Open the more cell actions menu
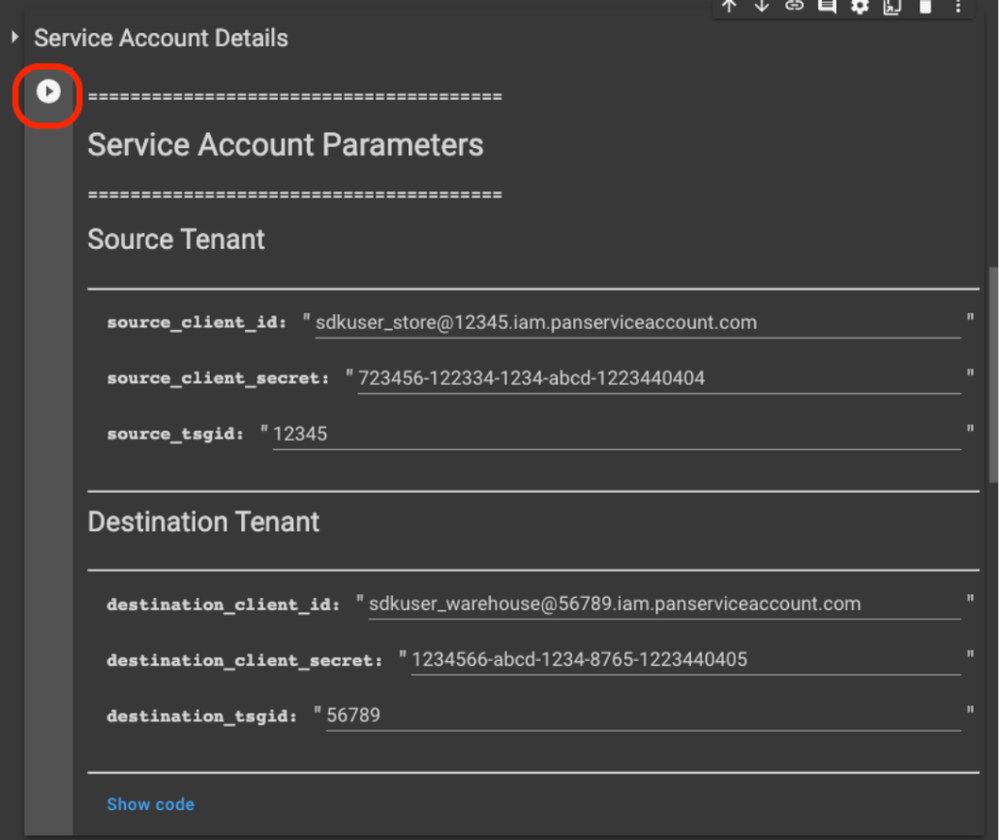 (x=958, y=6)
